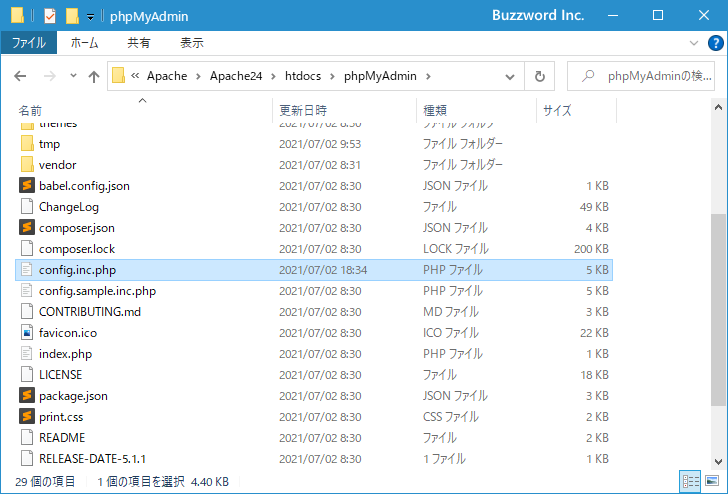Select the index.php file icon
Screen dimensions: 728x494
tap(27, 354)
